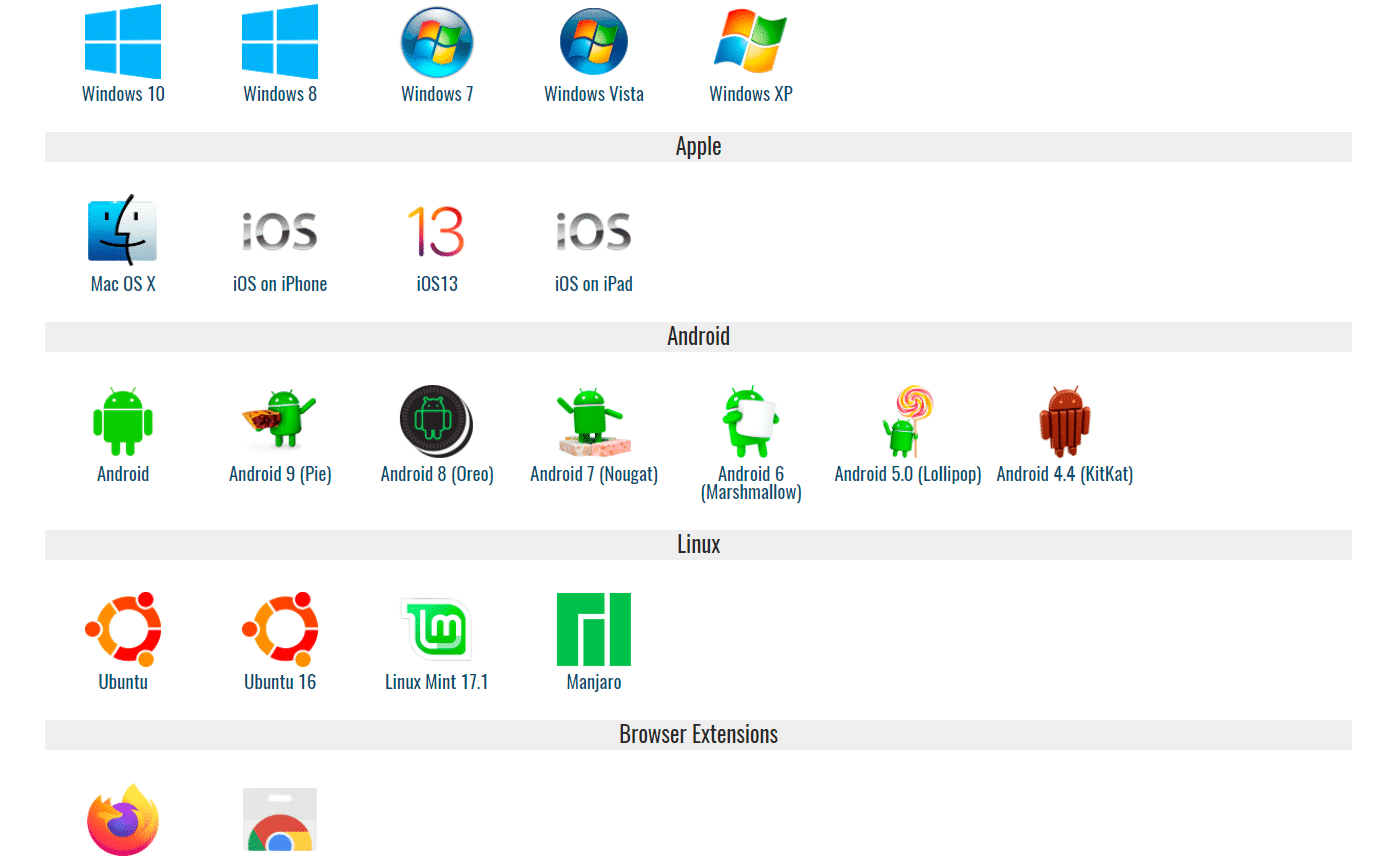Image resolution: width=1388 pixels, height=863 pixels.
Task: Choose the Windows XP flag icon
Action: click(751, 42)
